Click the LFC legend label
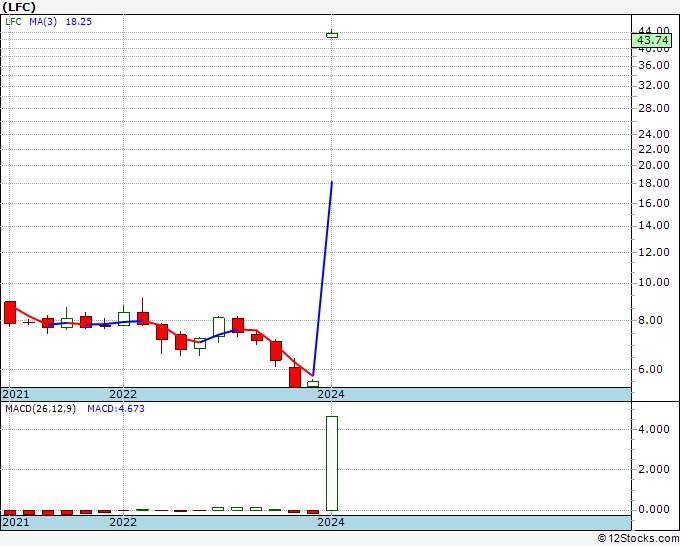Viewport: 680px width, 546px height. click(x=13, y=22)
